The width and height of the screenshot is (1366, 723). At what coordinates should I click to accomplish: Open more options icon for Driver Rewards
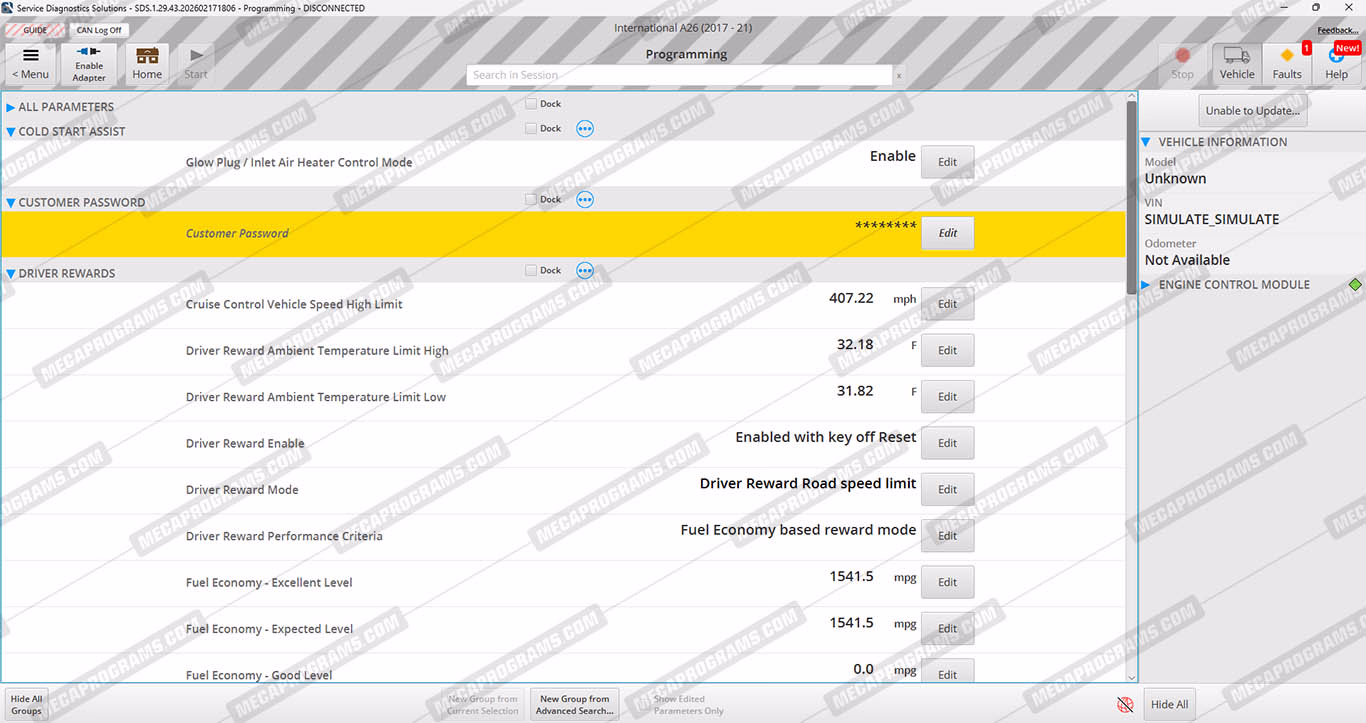tap(585, 270)
